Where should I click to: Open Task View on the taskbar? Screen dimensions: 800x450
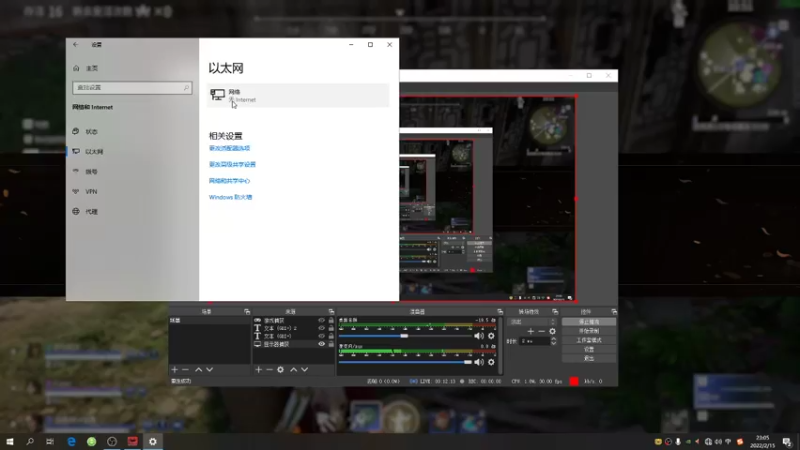click(49, 441)
